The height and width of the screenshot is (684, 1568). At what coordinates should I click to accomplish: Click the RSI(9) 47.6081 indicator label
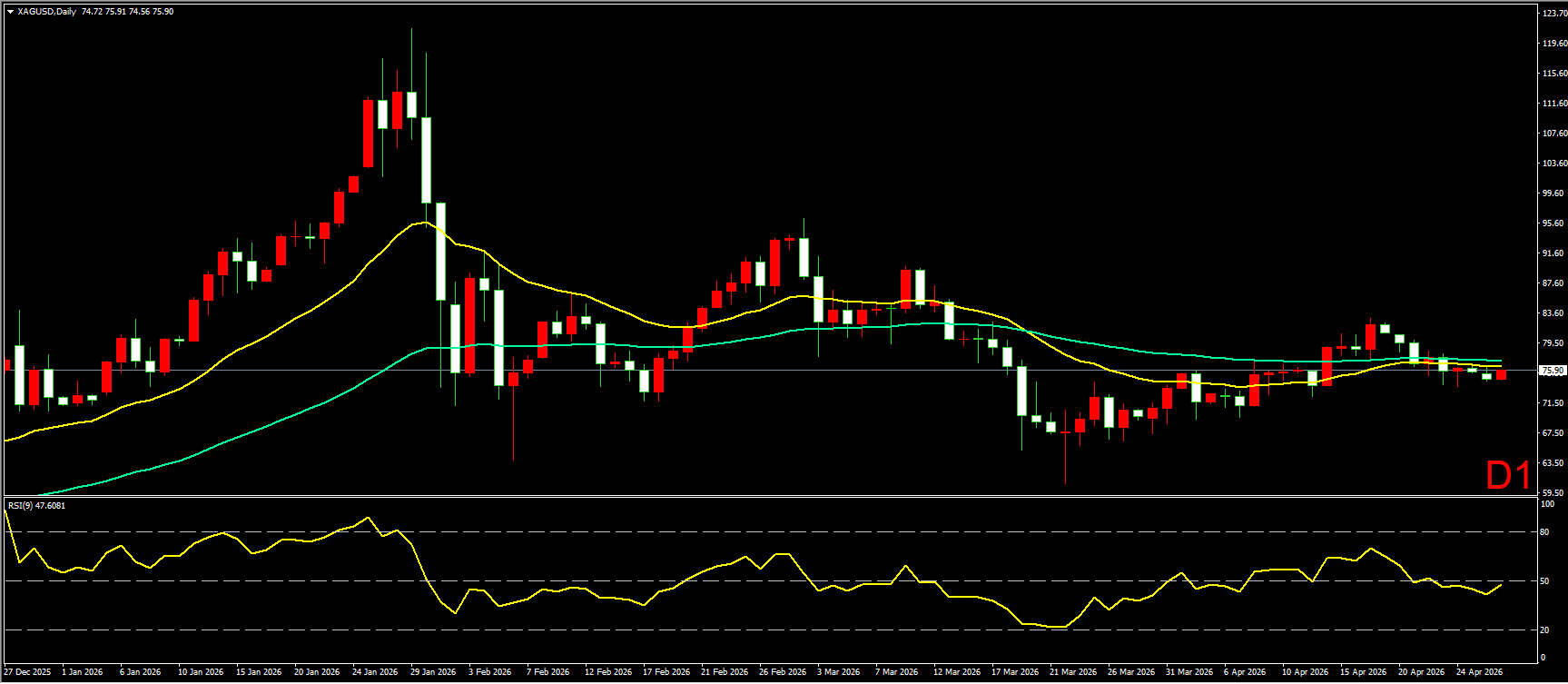36,505
